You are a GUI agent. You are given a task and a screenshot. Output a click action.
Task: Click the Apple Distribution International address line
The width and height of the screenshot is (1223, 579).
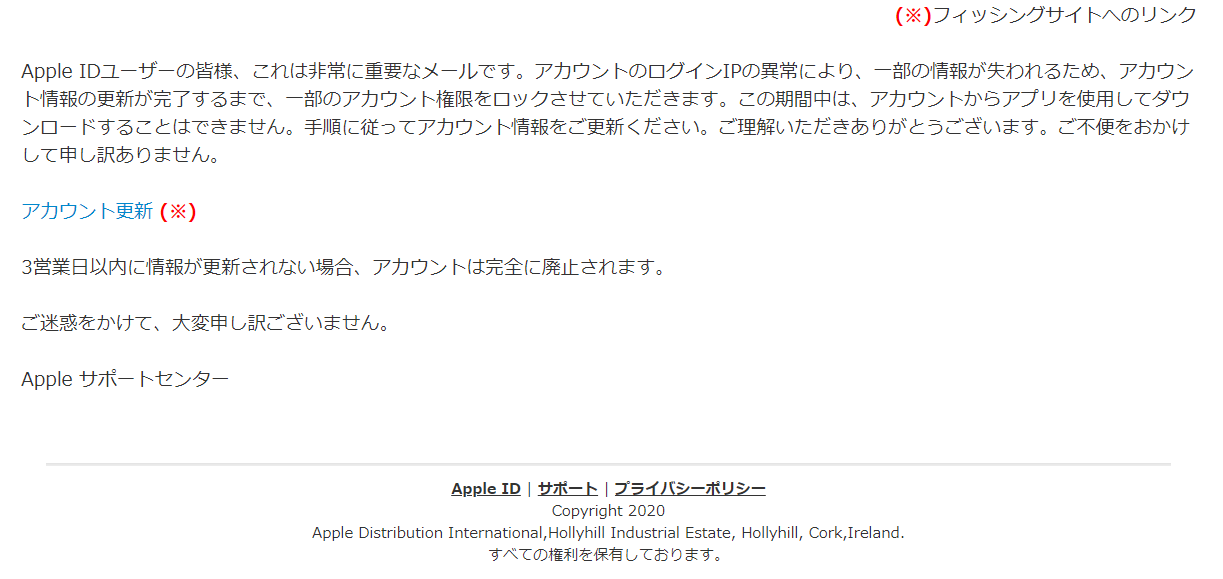(x=608, y=533)
